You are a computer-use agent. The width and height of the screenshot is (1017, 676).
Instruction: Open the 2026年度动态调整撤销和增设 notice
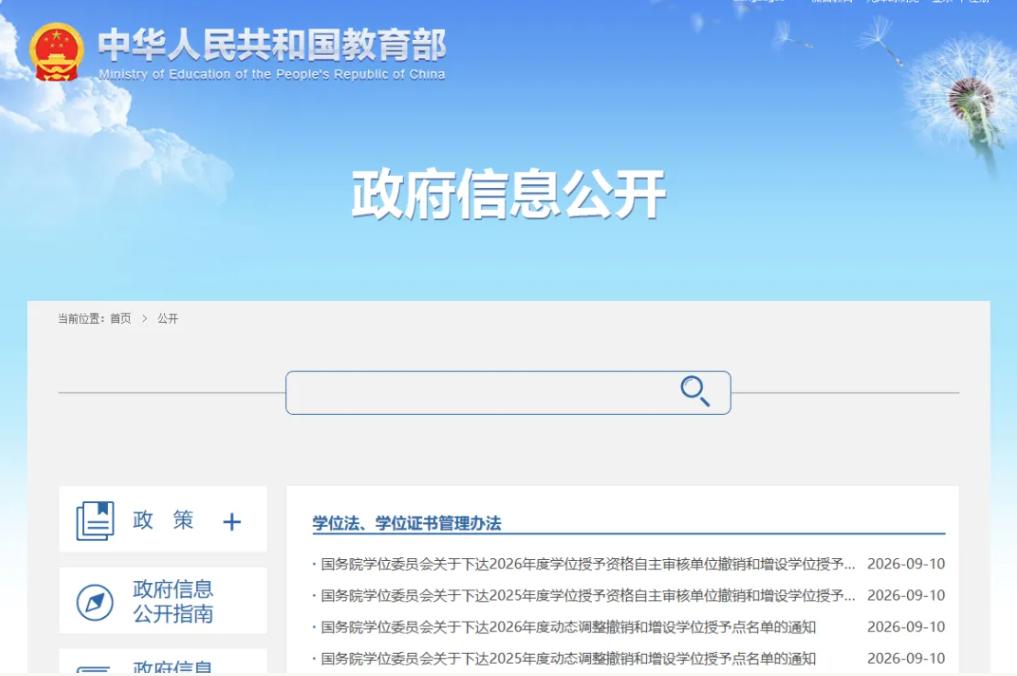[x=568, y=627]
